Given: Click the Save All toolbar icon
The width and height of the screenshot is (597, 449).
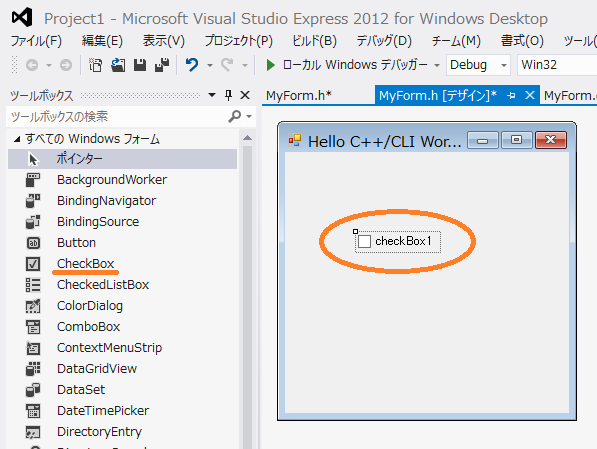Looking at the screenshot, I should coord(162,65).
